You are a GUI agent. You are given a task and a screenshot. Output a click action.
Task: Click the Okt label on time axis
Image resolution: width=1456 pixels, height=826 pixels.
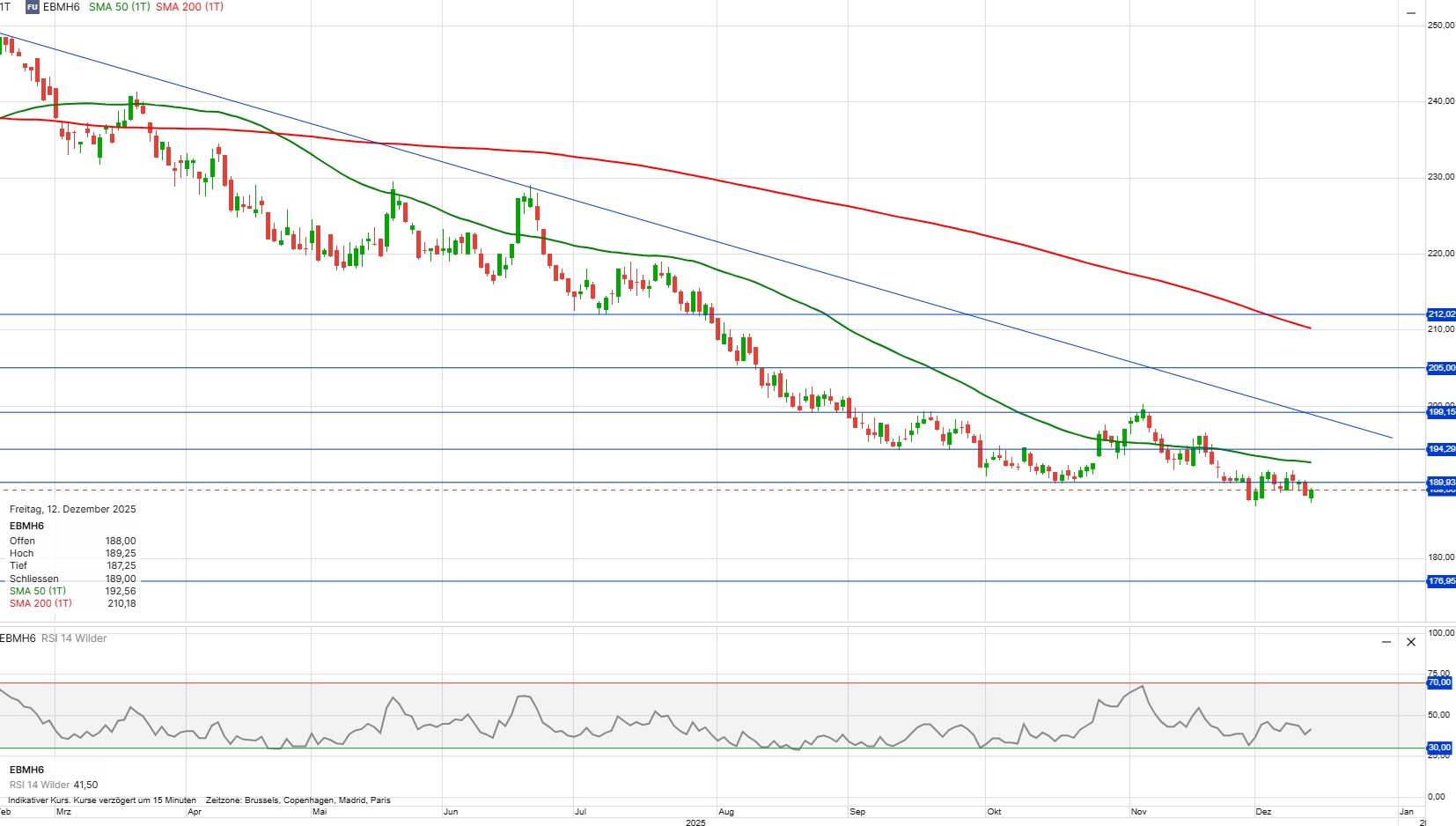pos(994,812)
